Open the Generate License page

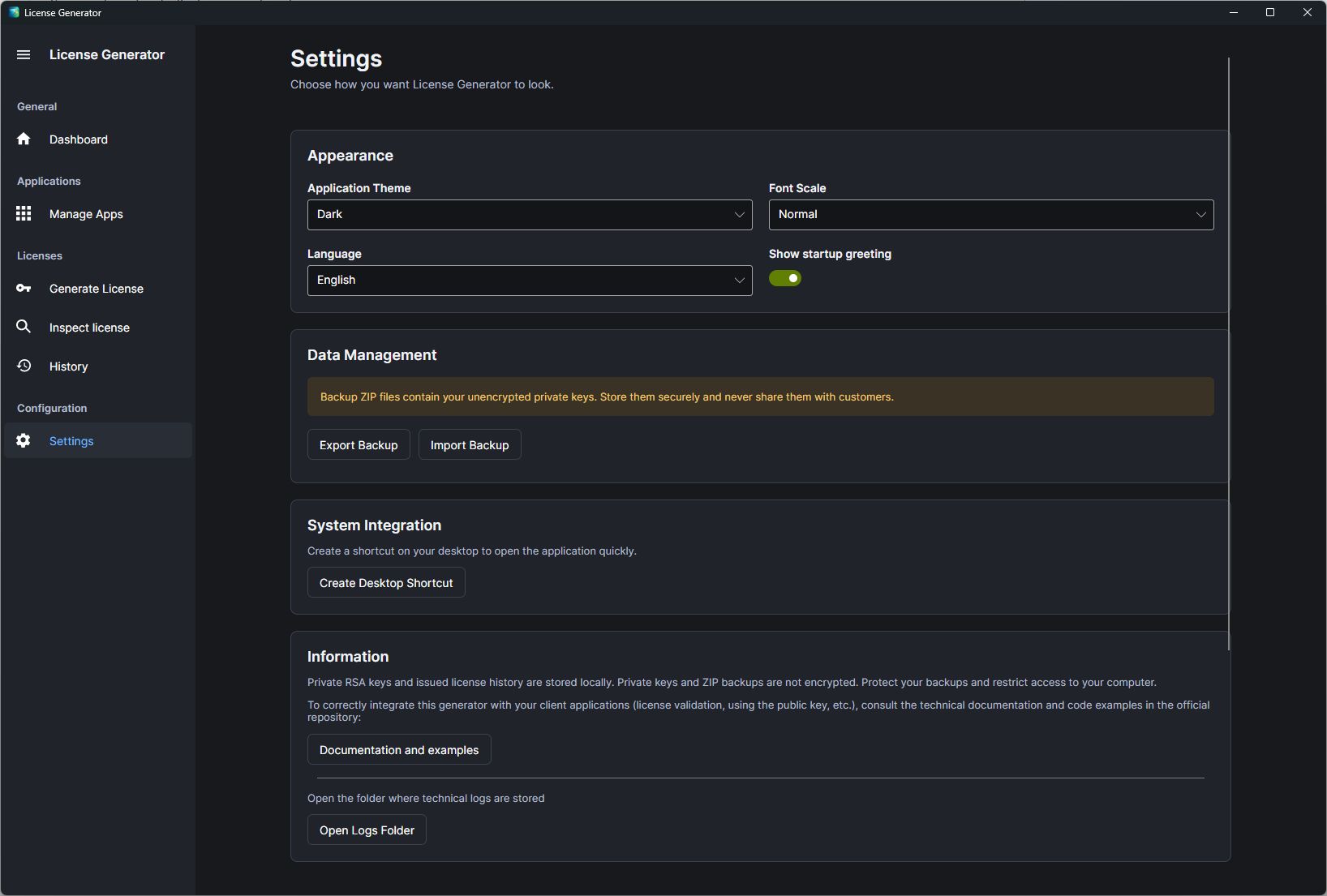pyautogui.click(x=98, y=289)
